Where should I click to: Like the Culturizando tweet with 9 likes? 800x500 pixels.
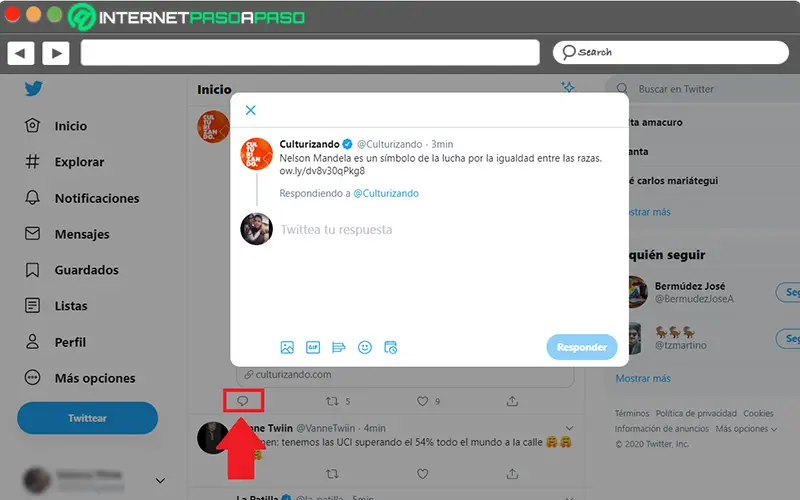tap(422, 402)
